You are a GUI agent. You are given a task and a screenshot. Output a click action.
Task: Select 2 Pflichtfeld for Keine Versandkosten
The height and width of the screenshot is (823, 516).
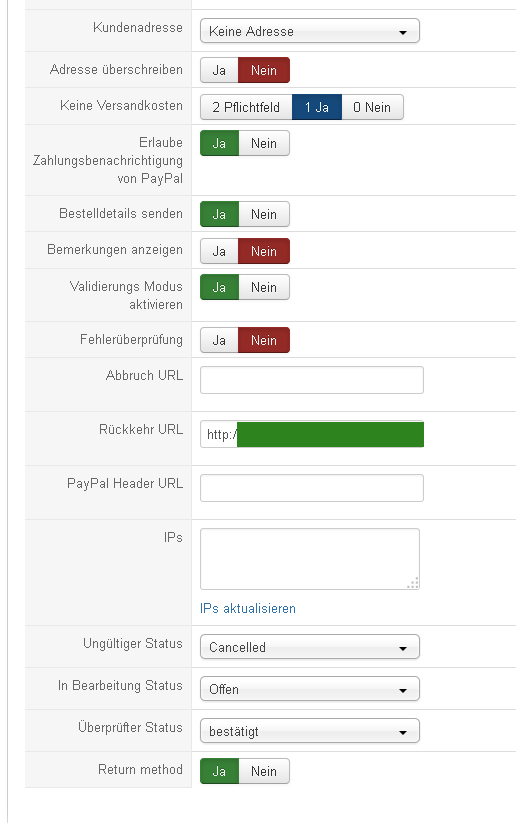246,108
